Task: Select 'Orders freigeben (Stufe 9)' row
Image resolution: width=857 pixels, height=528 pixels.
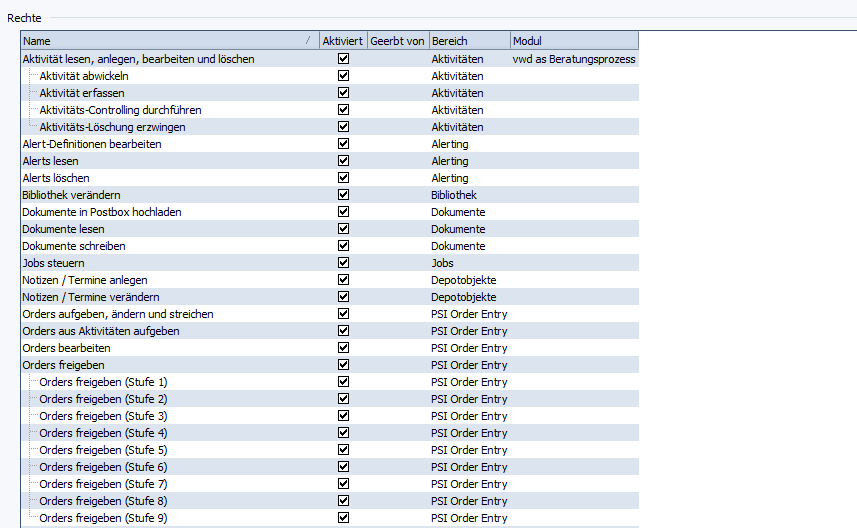Action: (x=103, y=518)
